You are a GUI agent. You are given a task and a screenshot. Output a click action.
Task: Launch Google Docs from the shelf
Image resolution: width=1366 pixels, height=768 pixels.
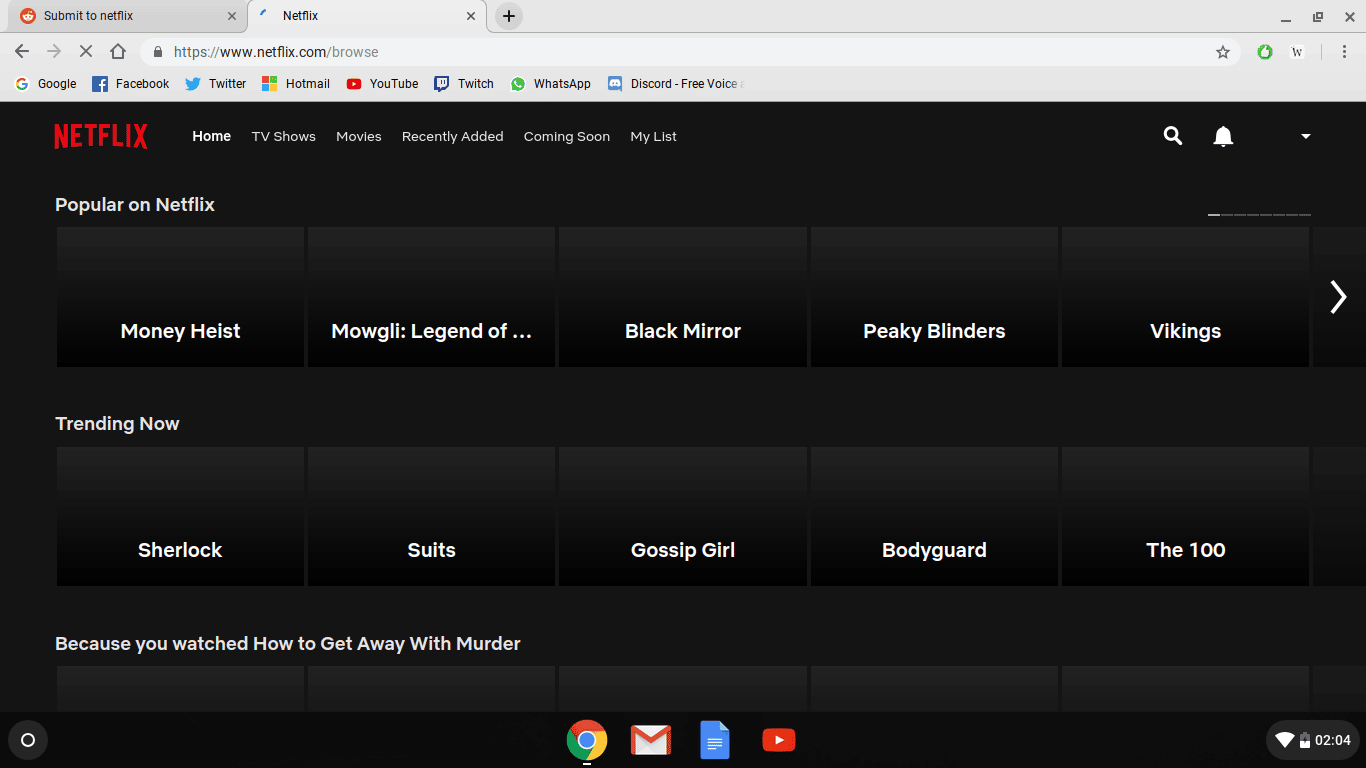(715, 740)
